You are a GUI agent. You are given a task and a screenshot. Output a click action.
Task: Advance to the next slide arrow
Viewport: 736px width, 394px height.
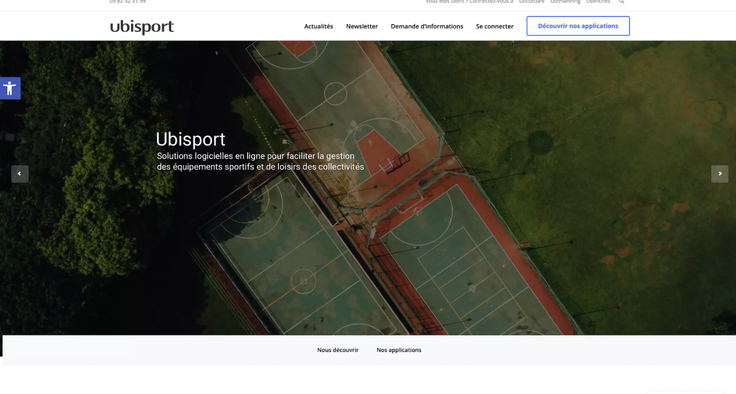[720, 174]
